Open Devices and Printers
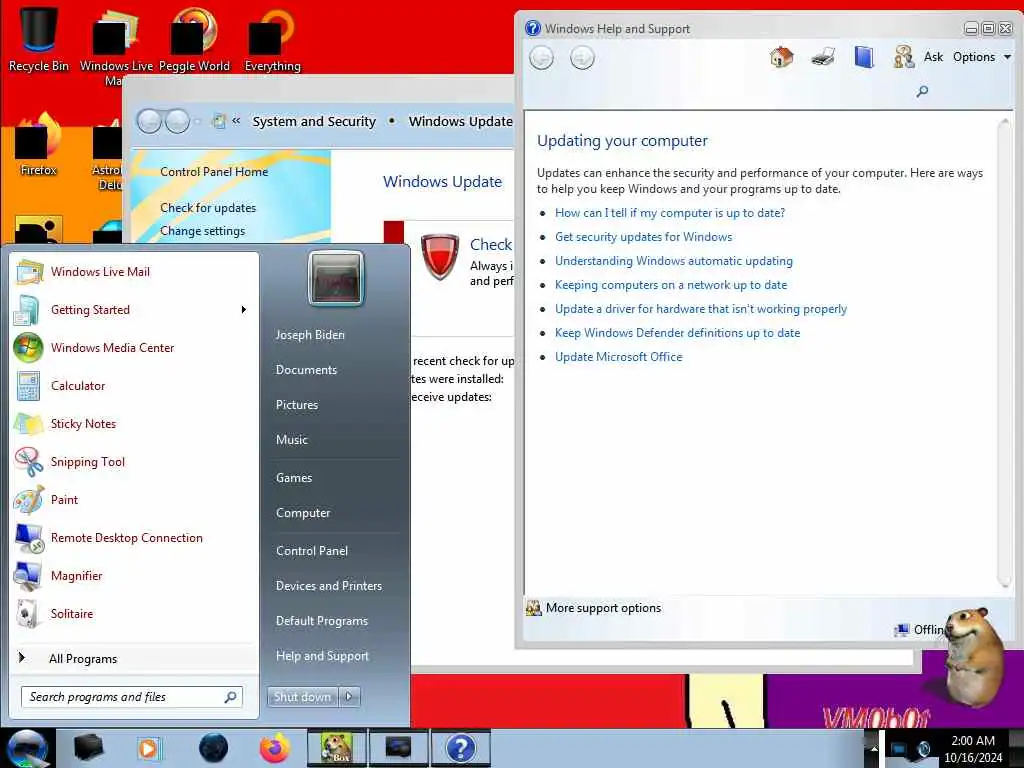 click(x=328, y=586)
